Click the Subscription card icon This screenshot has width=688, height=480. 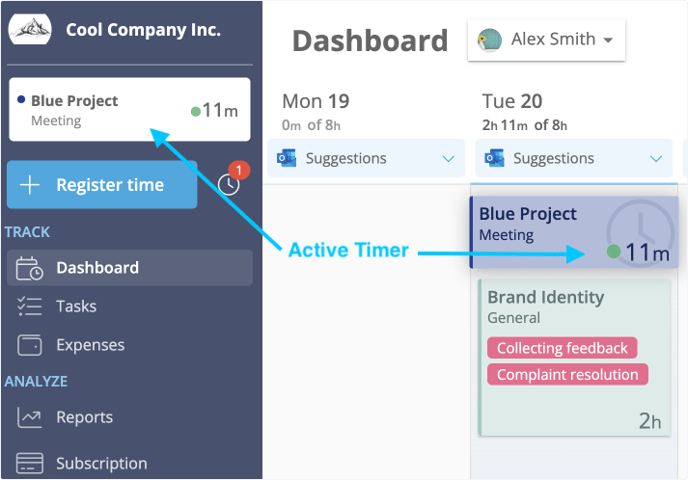tap(29, 463)
